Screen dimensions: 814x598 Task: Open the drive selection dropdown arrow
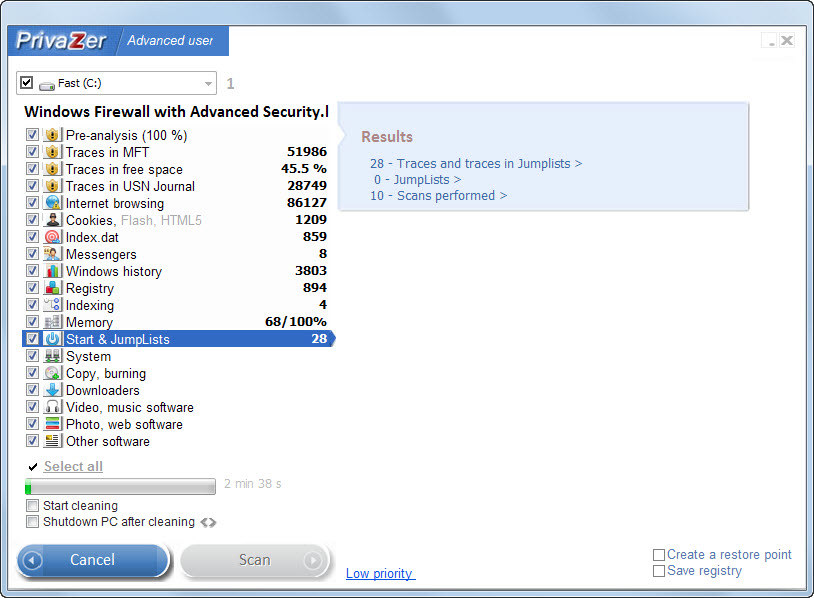click(x=208, y=84)
